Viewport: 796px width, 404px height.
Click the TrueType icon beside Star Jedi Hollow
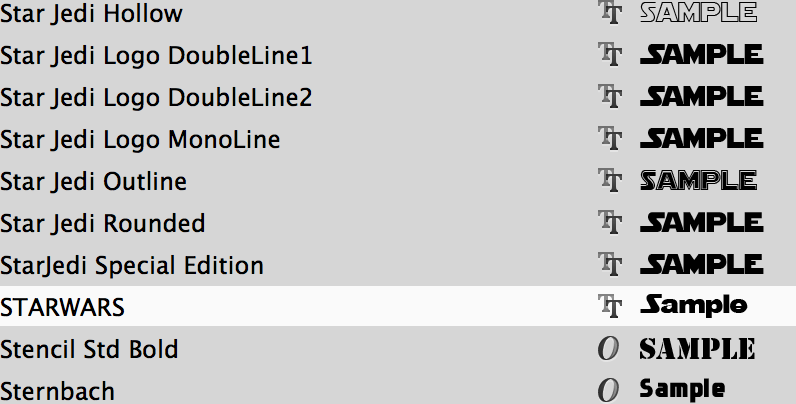coord(610,12)
